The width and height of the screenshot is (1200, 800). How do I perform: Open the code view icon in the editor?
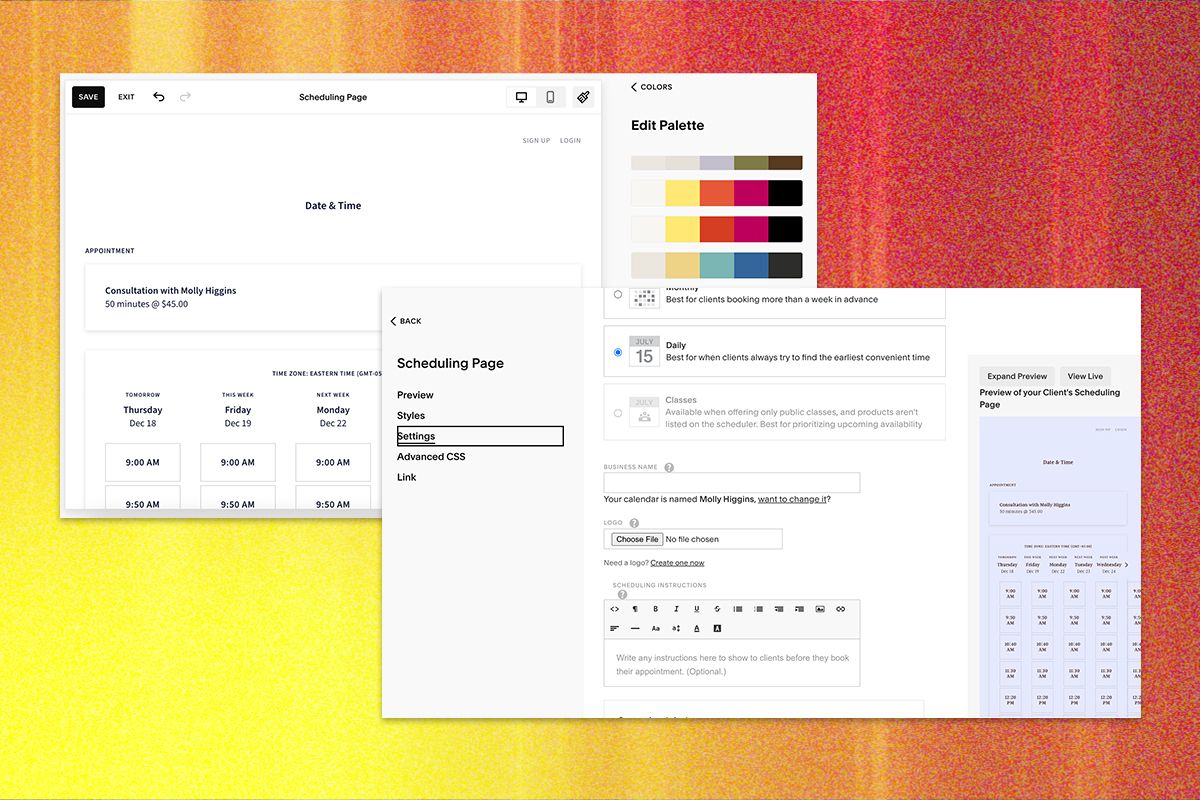[x=613, y=608]
